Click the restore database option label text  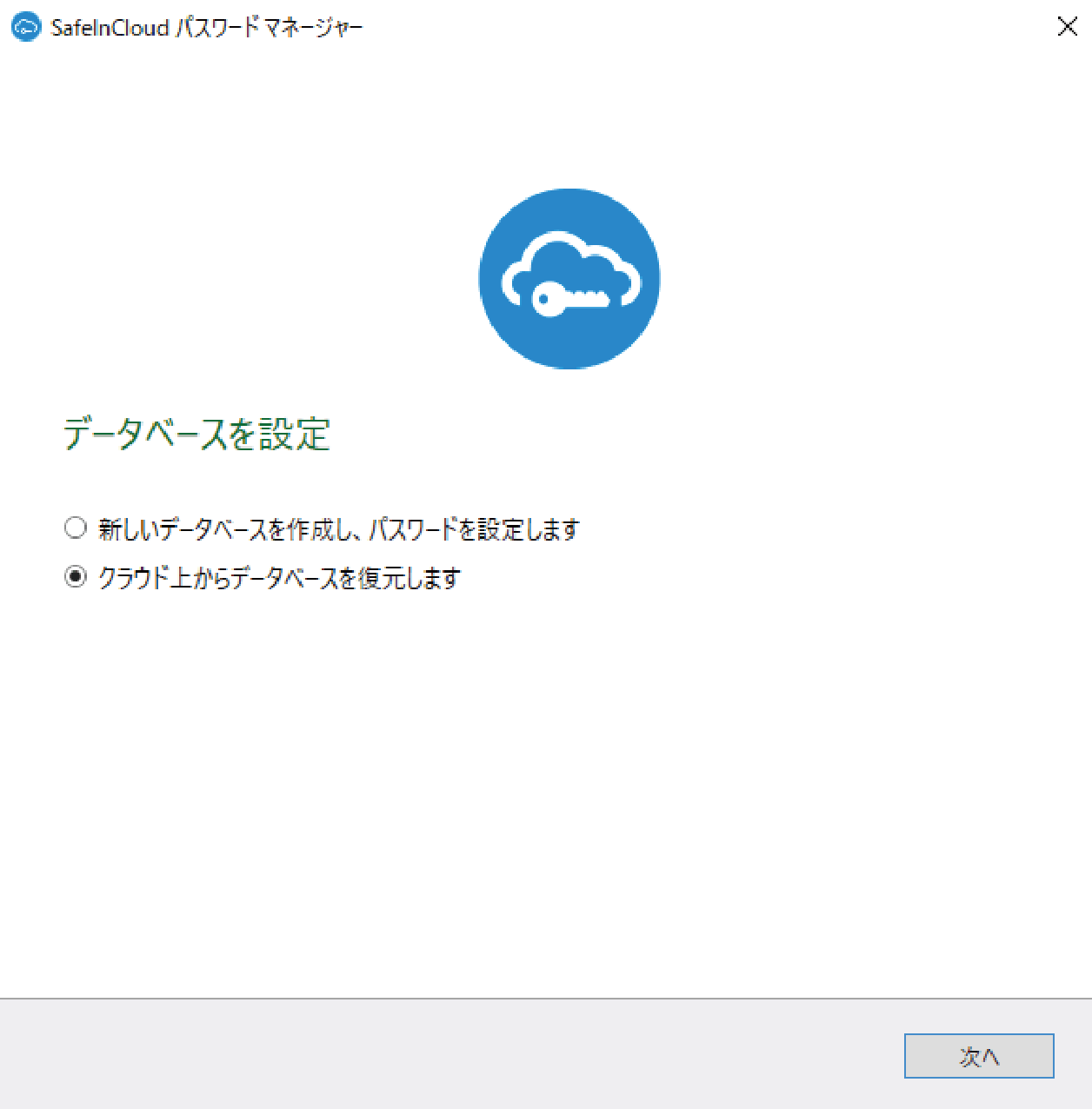[280, 577]
